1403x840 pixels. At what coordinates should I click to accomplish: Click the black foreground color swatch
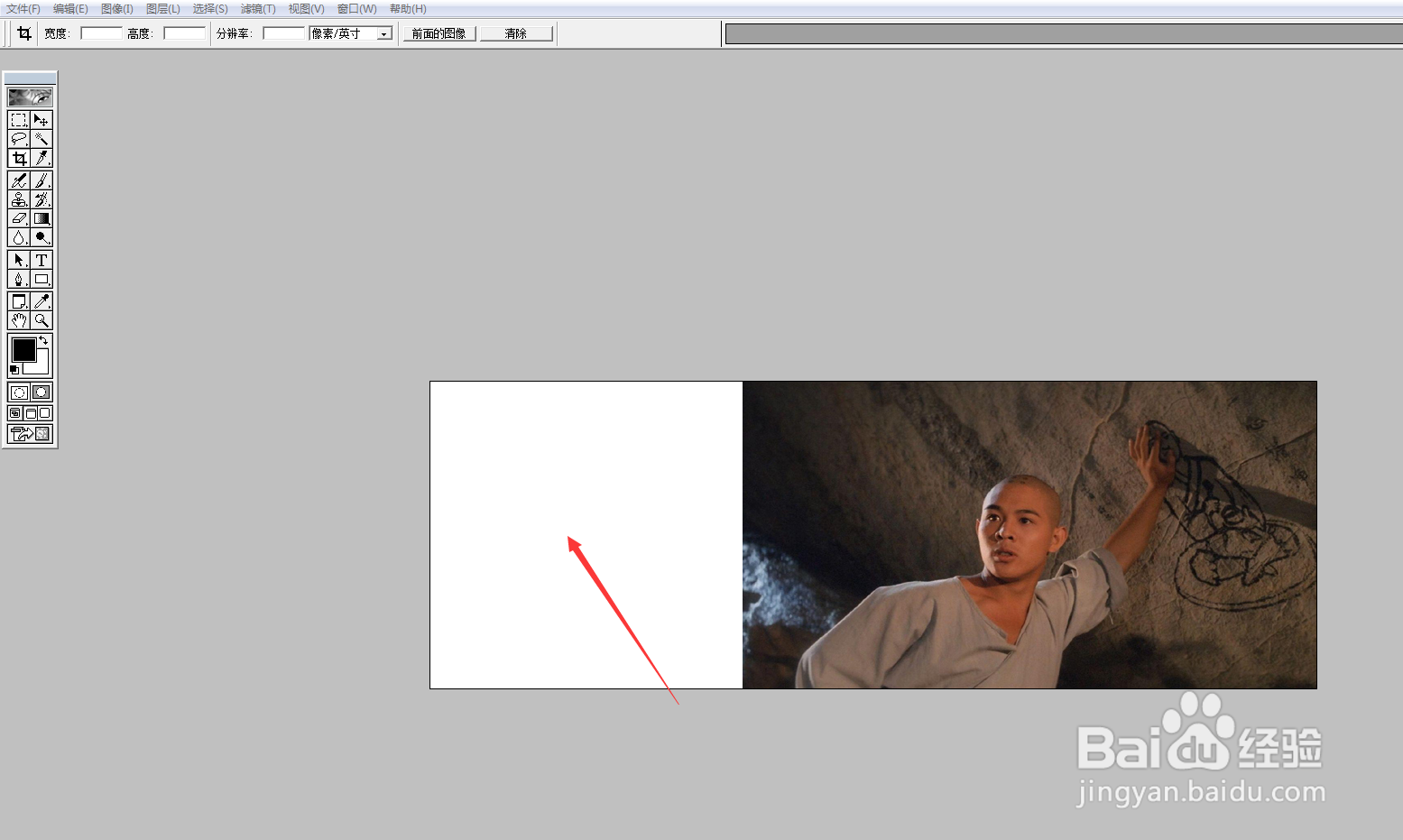click(x=23, y=349)
